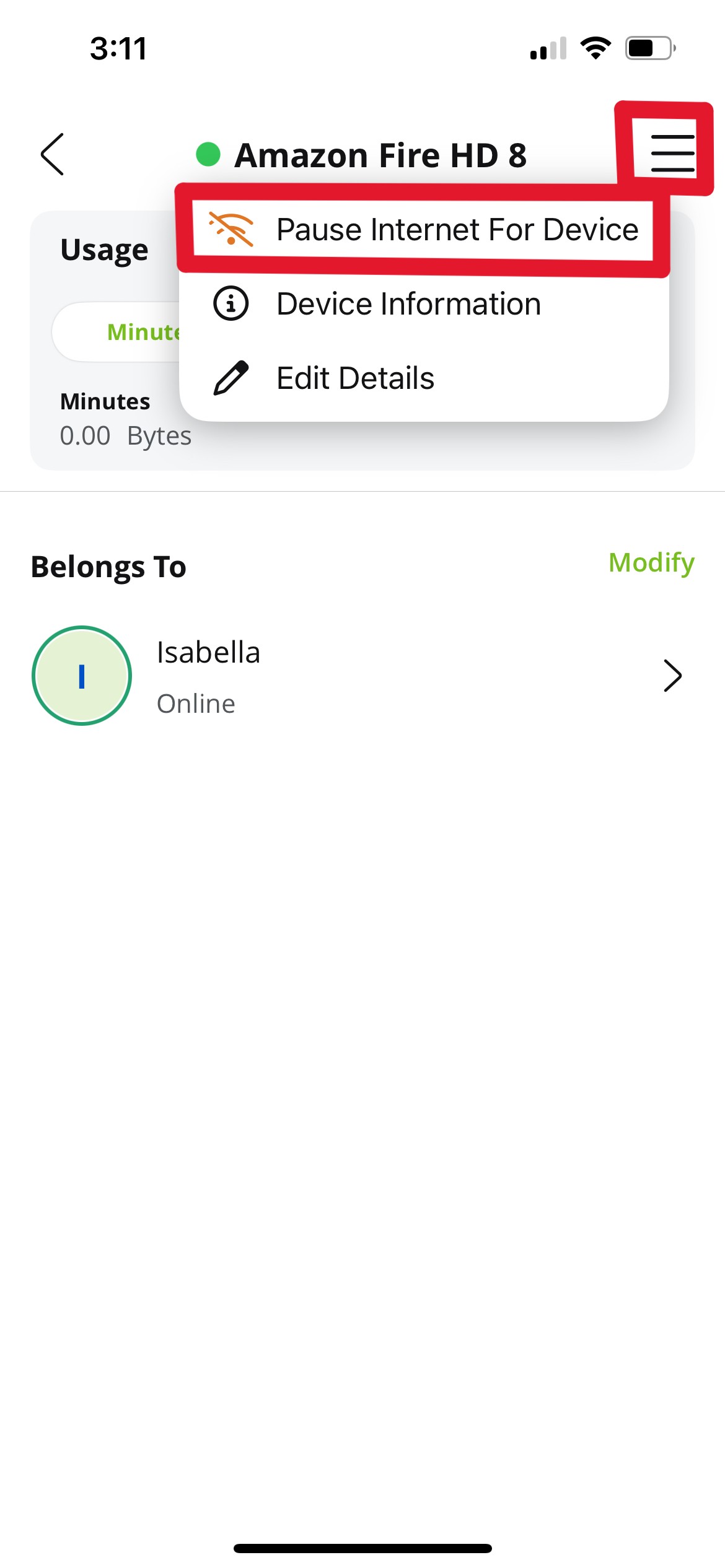This screenshot has height=1568, width=725.
Task: Tap the back arrow beside the device title
Action: click(53, 154)
